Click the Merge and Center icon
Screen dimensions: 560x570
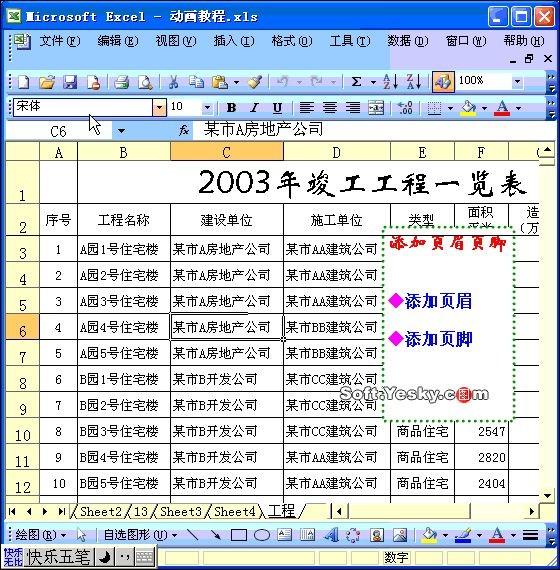tap(376, 108)
